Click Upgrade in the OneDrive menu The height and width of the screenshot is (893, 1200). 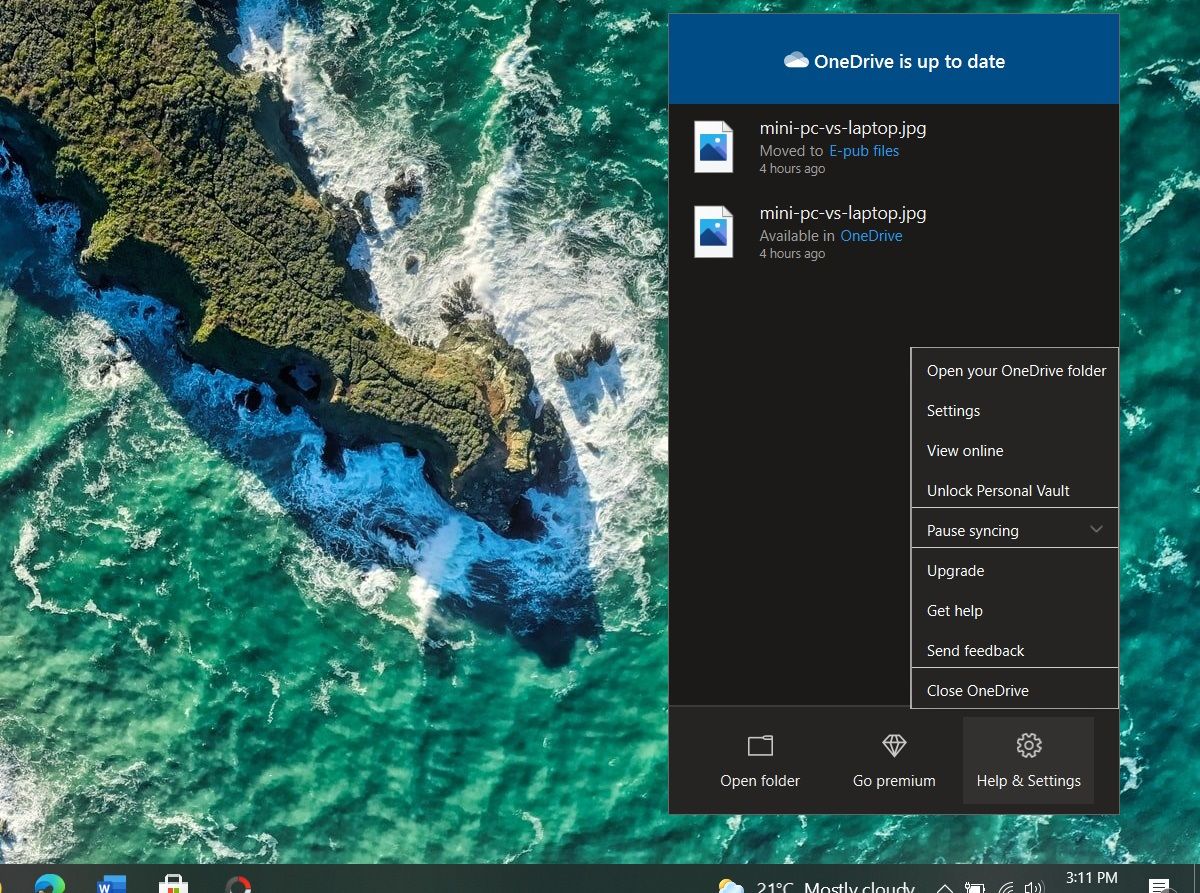pos(955,571)
